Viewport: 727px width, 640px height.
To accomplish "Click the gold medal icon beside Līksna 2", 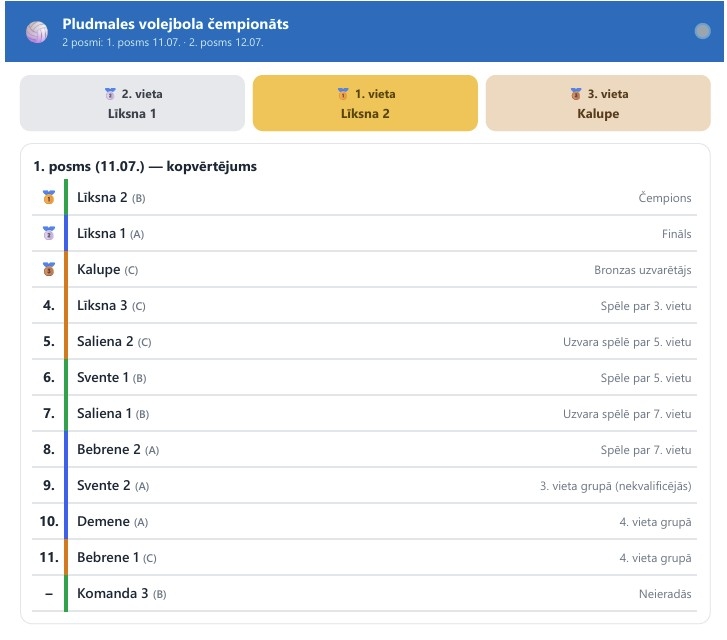I will point(49,197).
